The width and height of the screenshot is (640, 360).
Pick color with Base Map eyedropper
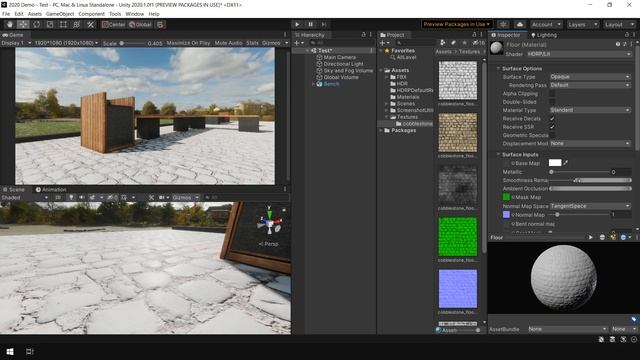[566, 163]
